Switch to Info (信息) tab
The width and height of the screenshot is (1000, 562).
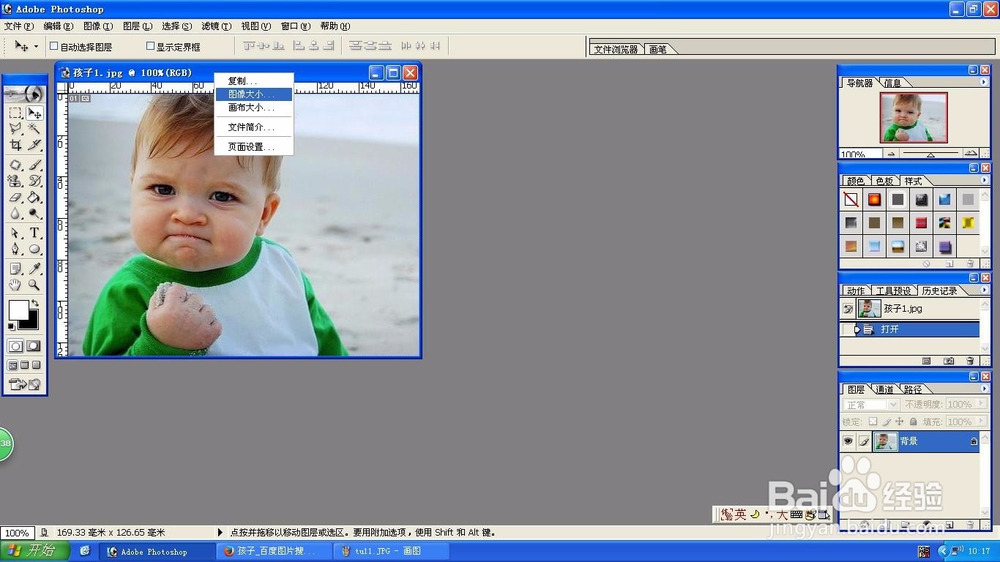892,83
